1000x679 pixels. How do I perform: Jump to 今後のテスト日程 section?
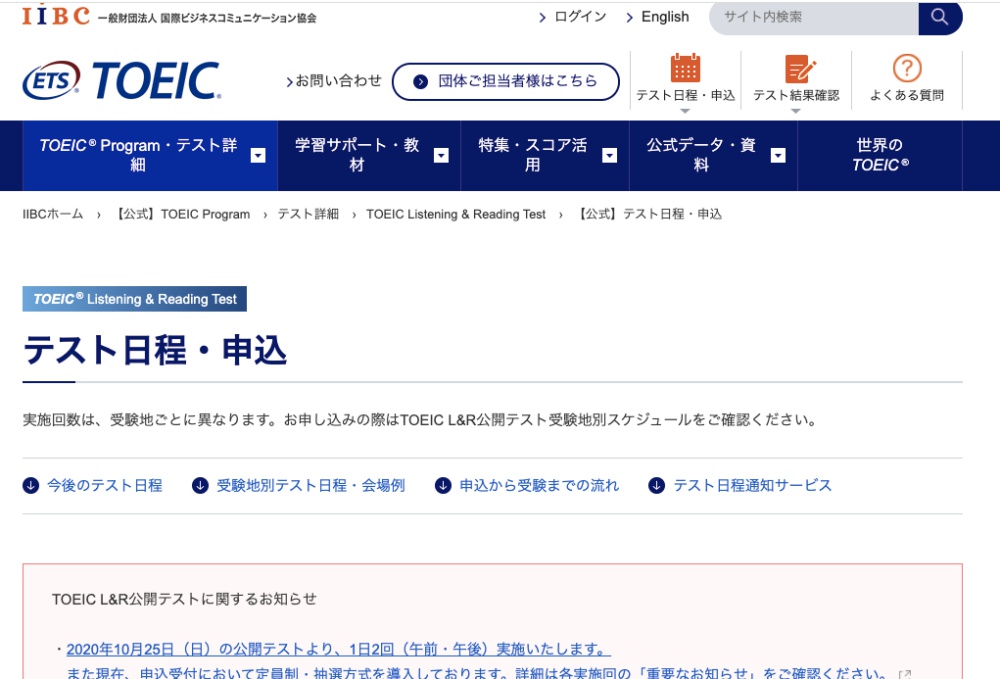[105, 486]
